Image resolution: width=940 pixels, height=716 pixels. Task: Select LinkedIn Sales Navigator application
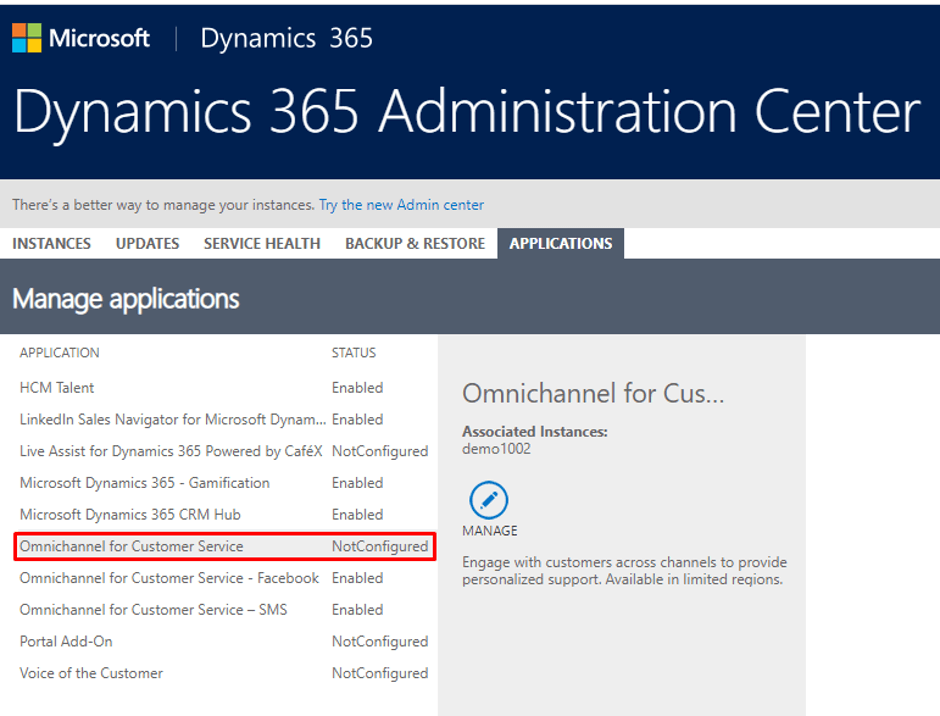pos(225,420)
